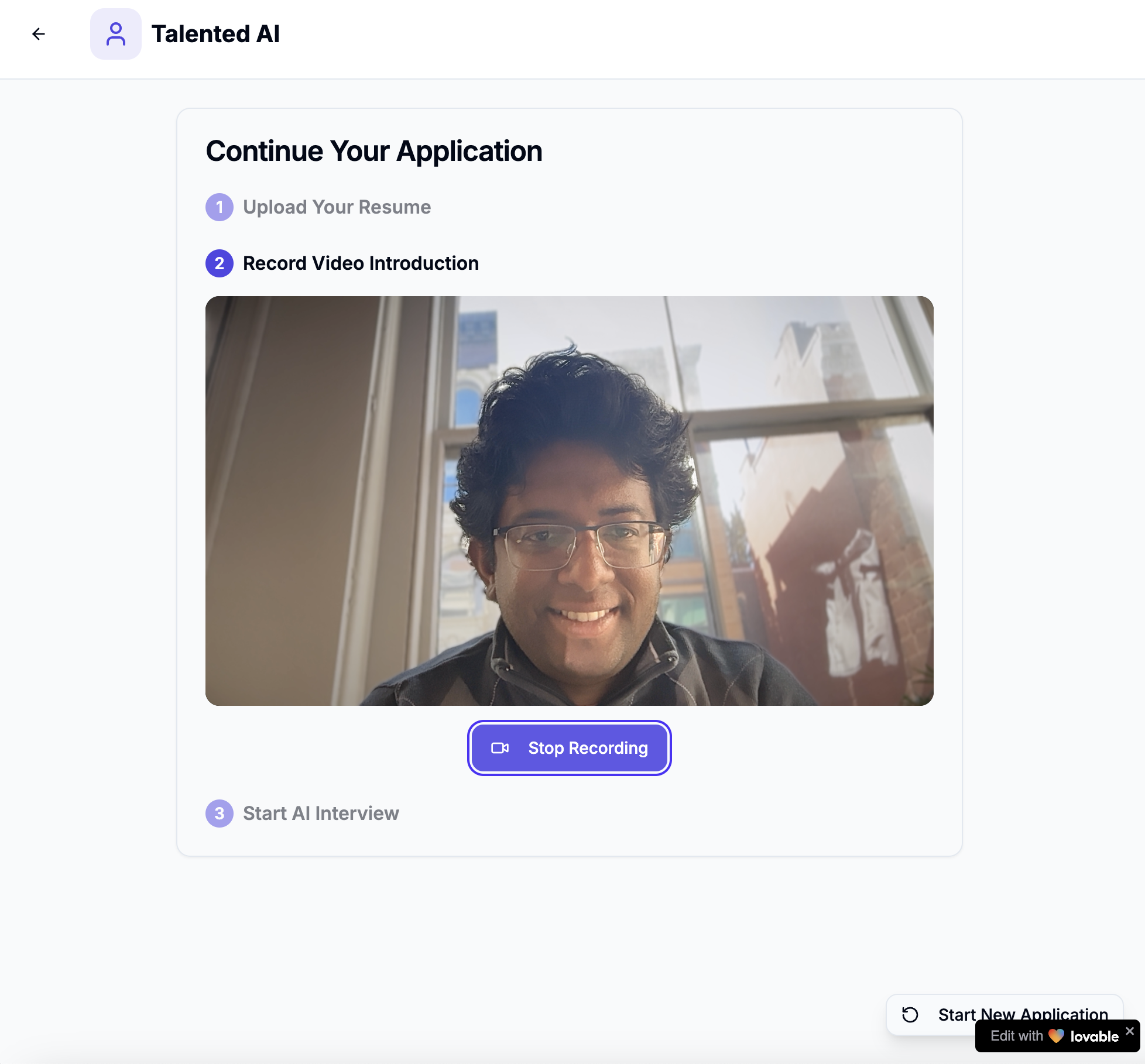Click the lovable wordmark text
The image size is (1145, 1064).
1094,1036
